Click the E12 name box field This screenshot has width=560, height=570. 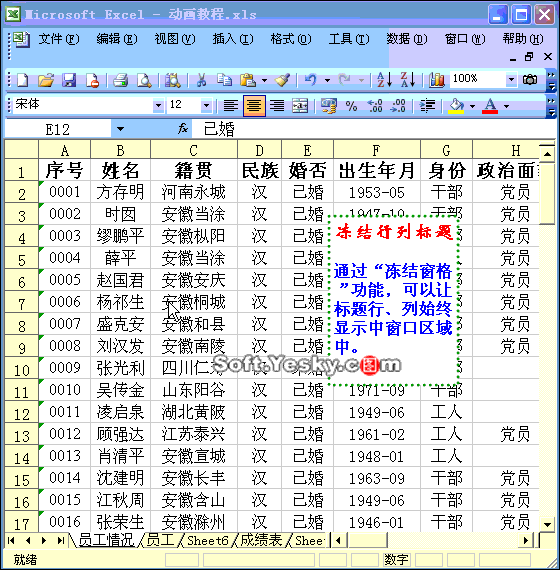(x=58, y=129)
